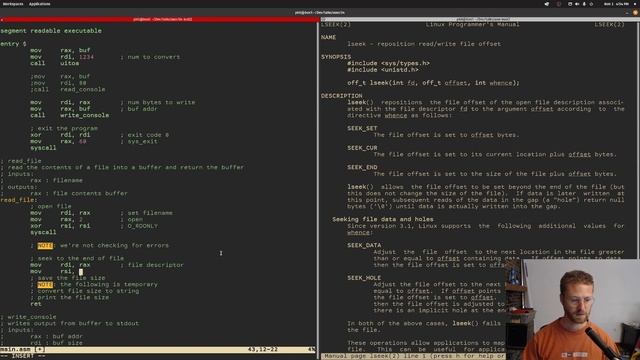Viewport: 640px width, 360px height.
Task: Open the Applications menu in the top bar
Action: pyautogui.click(x=40, y=4)
